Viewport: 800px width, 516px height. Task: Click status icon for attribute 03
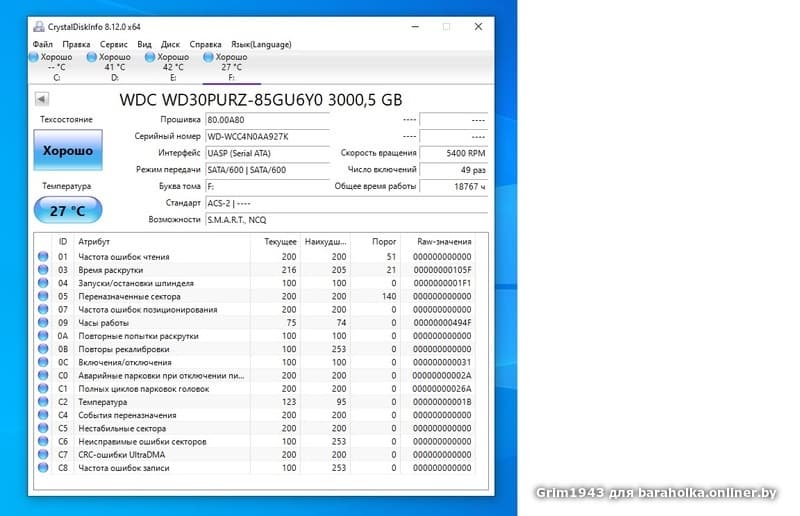pos(43,269)
